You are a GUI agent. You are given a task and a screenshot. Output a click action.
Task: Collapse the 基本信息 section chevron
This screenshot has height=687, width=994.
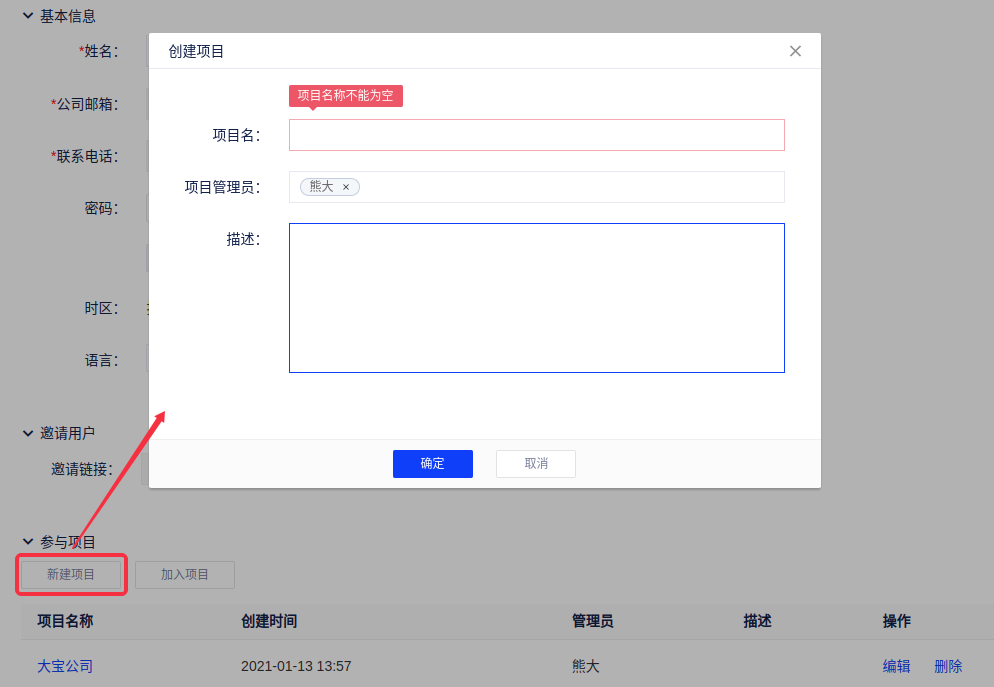[x=28, y=16]
